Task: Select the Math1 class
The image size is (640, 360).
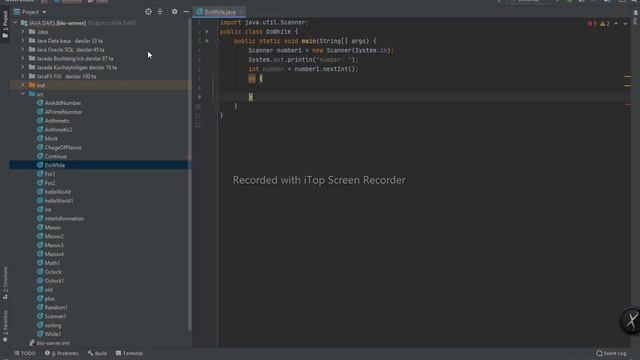Action: pos(52,263)
